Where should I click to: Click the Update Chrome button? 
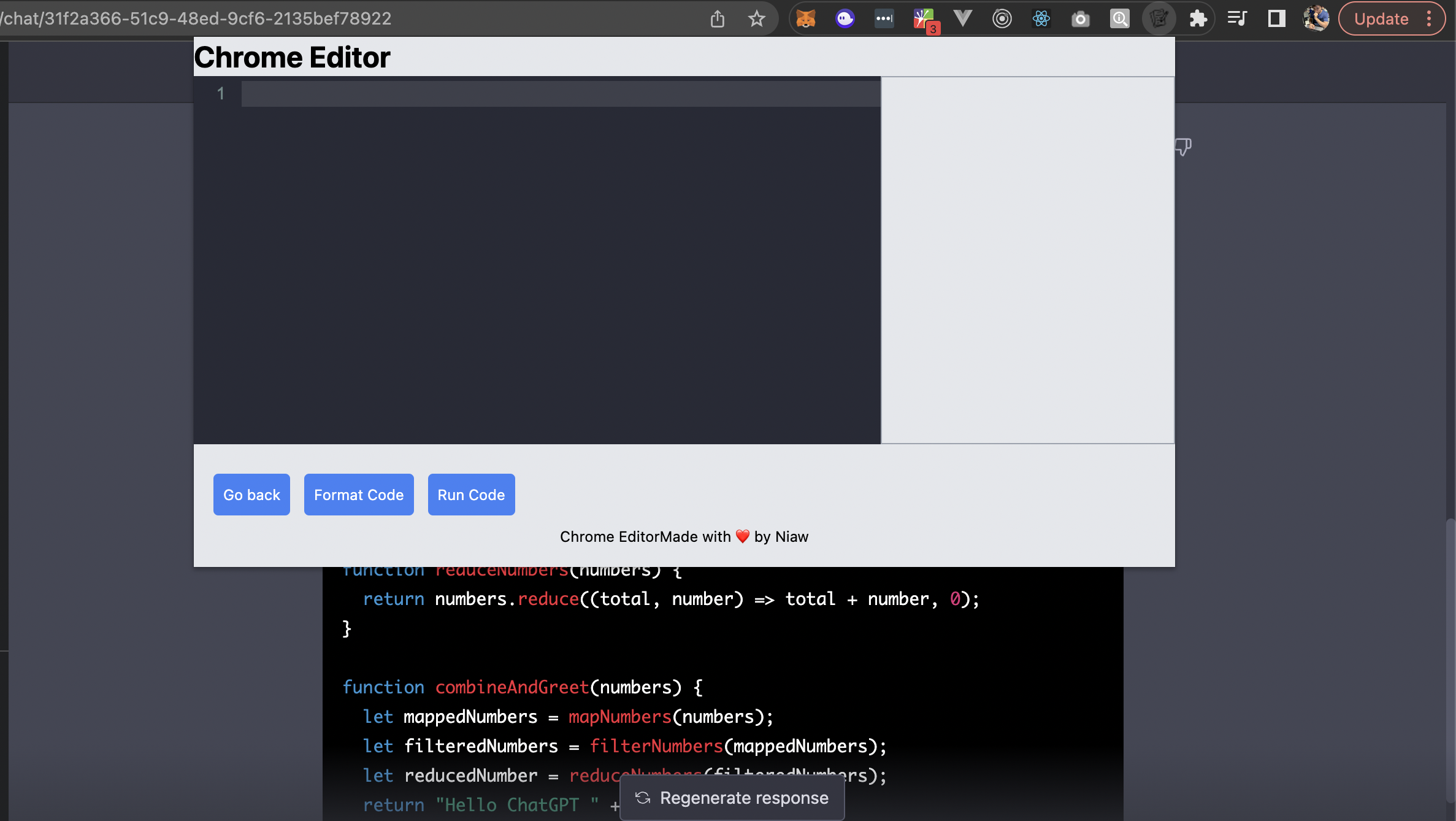1381,18
